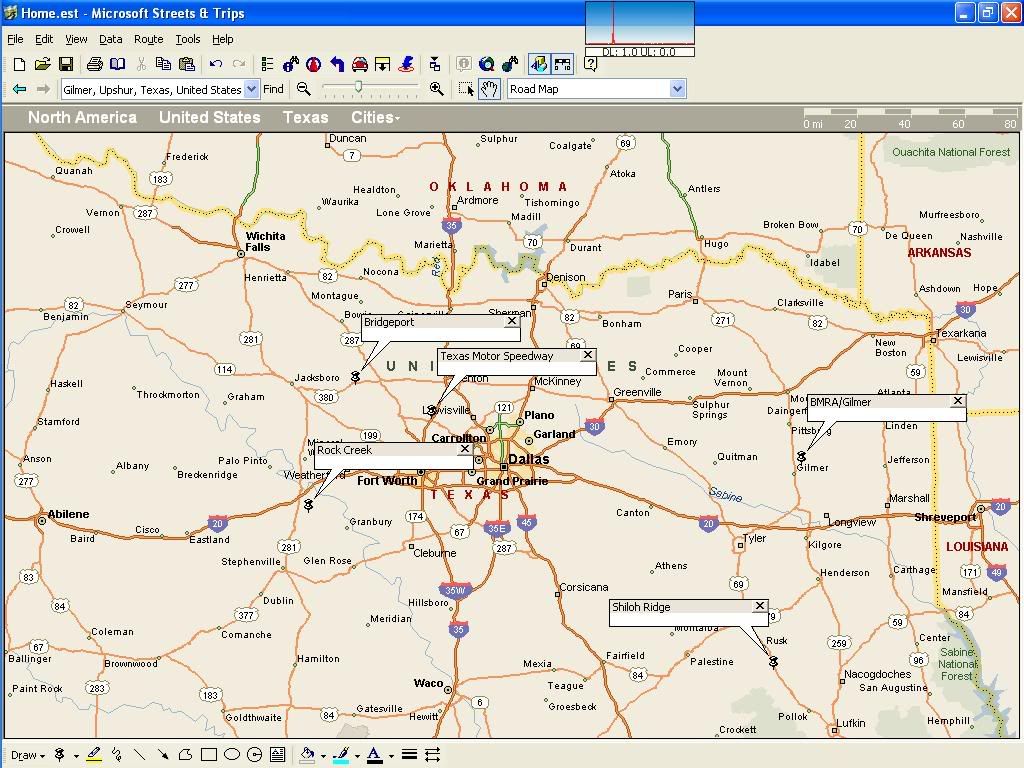Click the Find button

click(x=273, y=89)
